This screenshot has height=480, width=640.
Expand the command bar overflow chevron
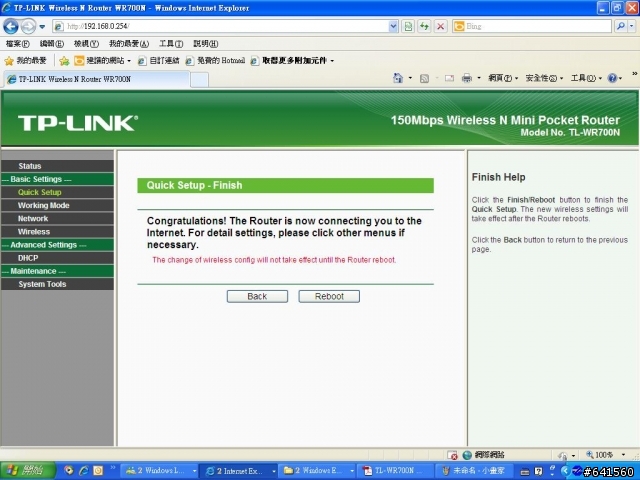coord(635,74)
